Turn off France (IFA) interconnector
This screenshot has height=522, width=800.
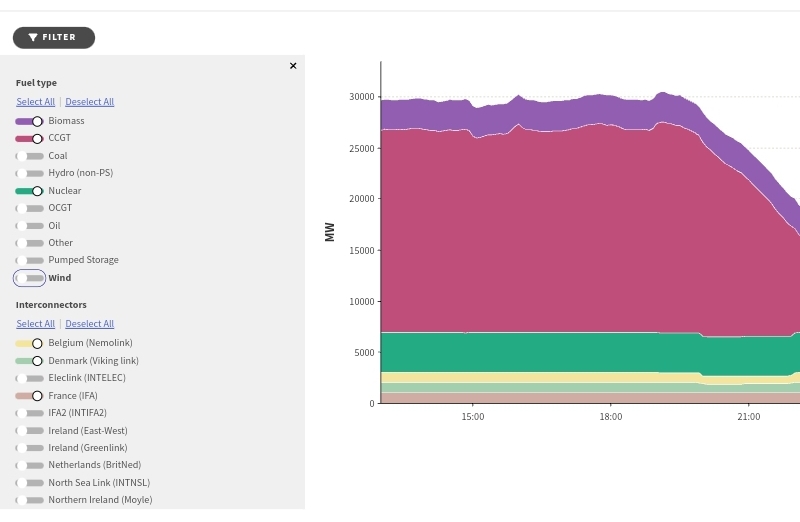point(29,396)
